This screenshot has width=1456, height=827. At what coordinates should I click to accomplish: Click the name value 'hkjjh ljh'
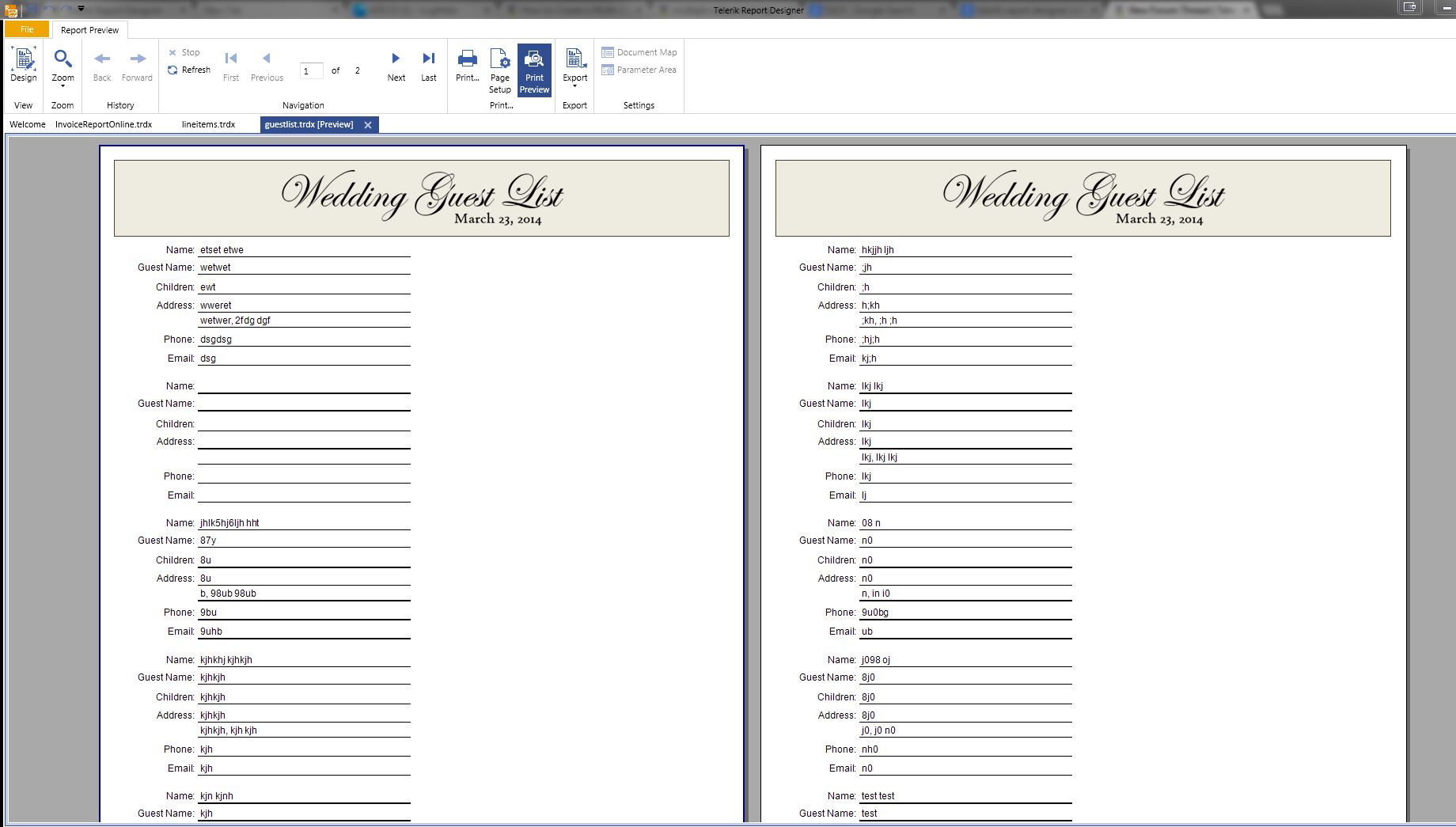coord(878,250)
